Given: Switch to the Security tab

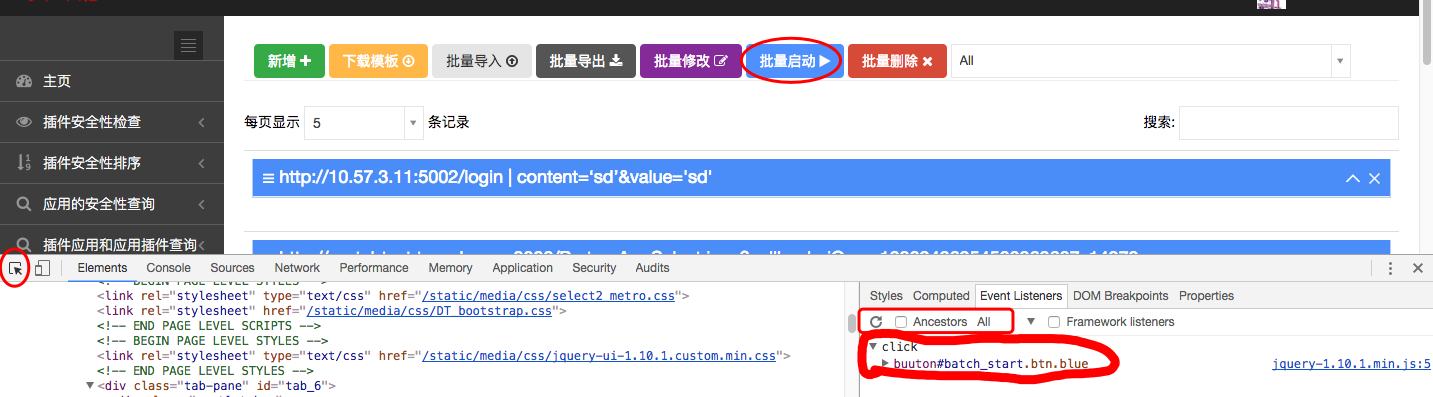Looking at the screenshot, I should click(x=594, y=268).
